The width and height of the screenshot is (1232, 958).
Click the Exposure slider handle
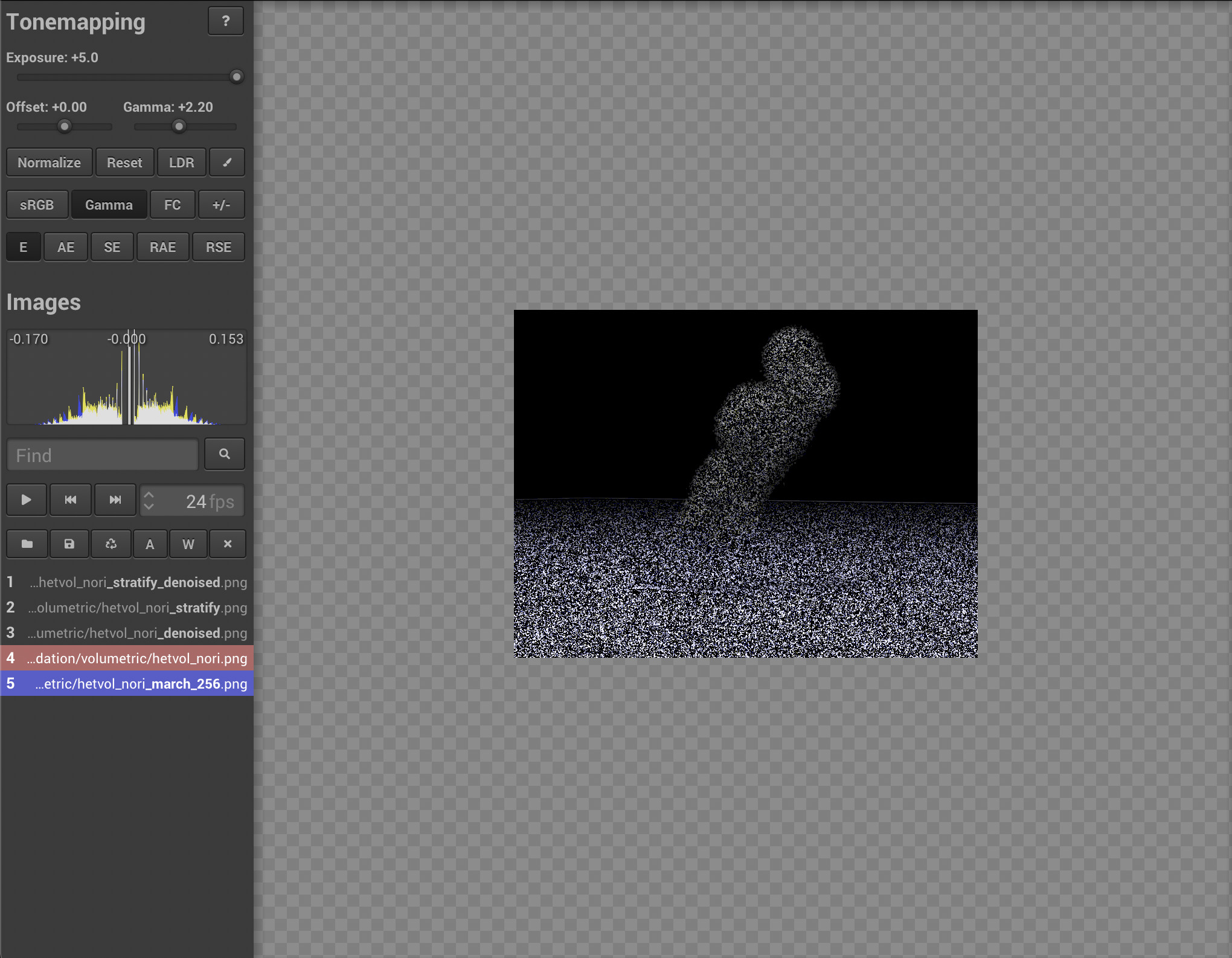pos(237,77)
